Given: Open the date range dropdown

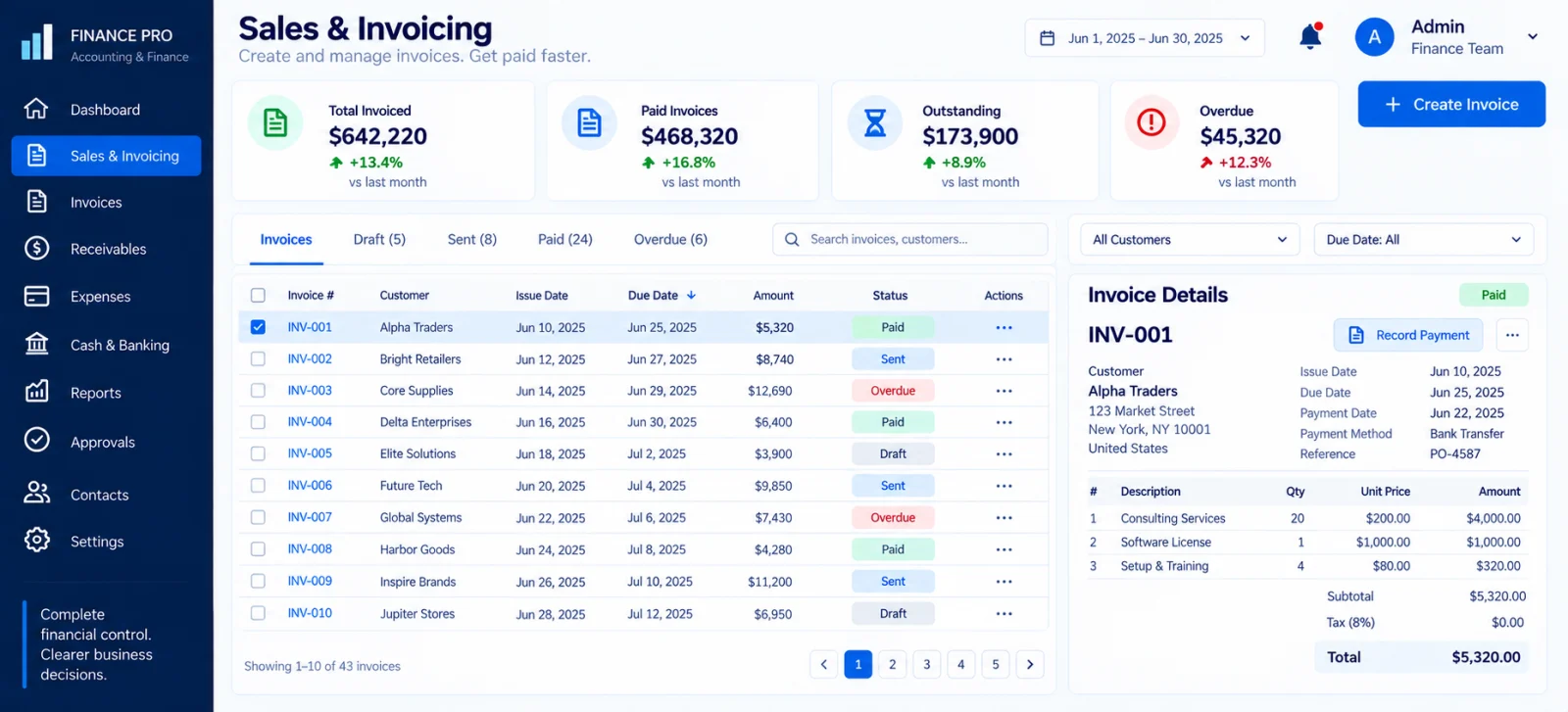Looking at the screenshot, I should [x=1145, y=38].
